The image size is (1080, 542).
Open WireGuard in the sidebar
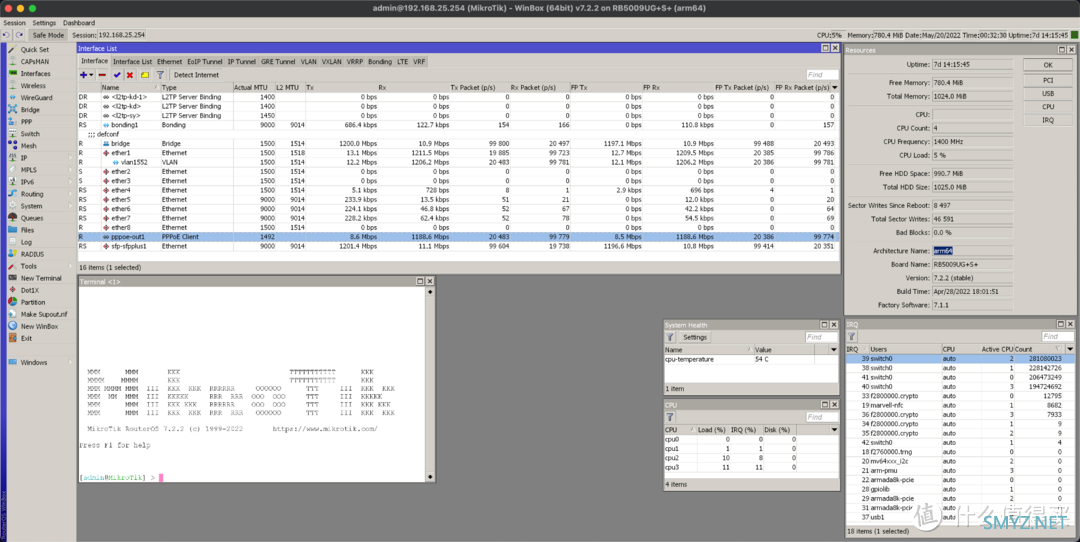[36, 98]
